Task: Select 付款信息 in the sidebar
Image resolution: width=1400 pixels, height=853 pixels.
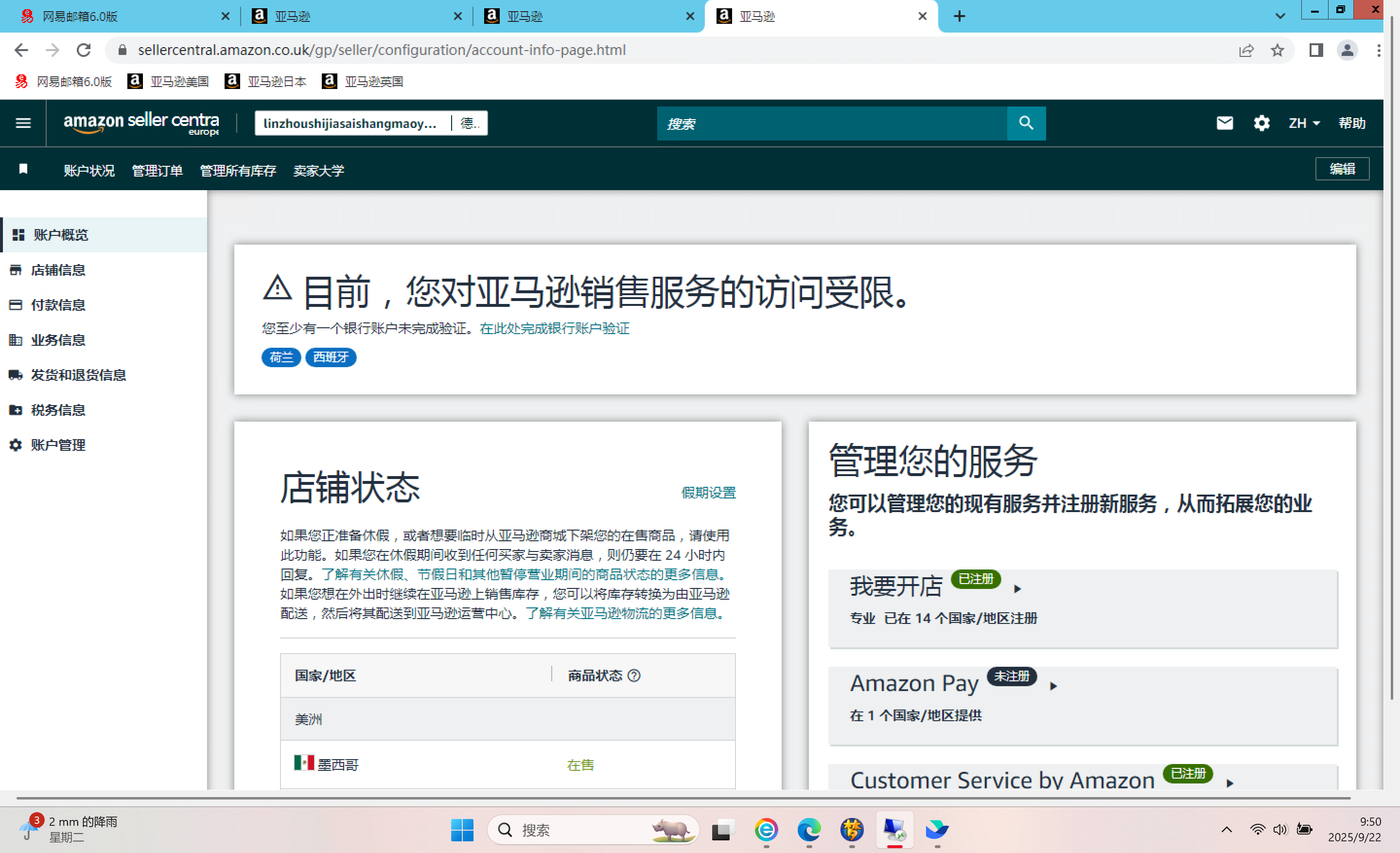Action: click(58, 305)
